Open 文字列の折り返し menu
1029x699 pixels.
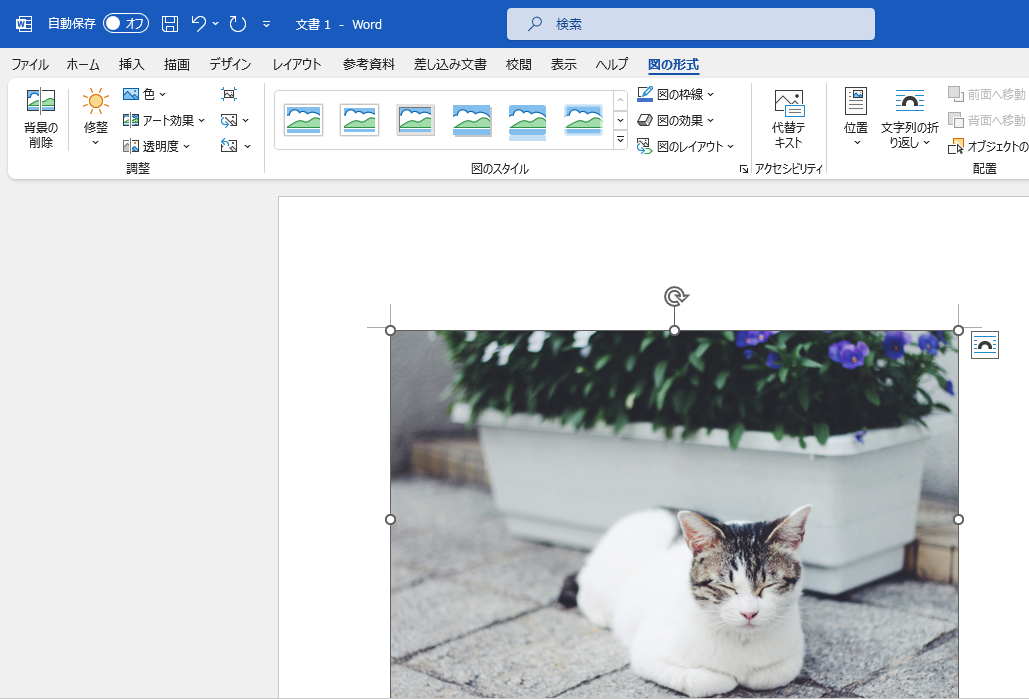(910, 118)
